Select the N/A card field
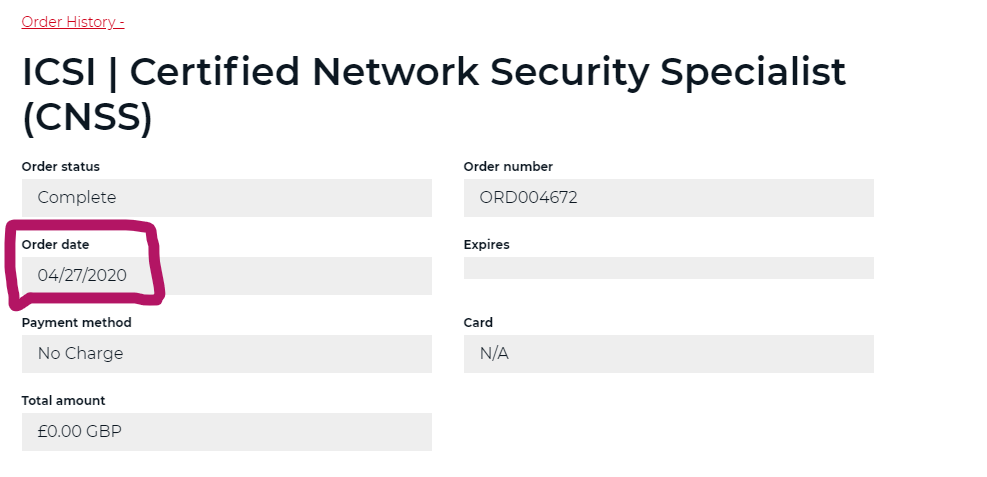The height and width of the screenshot is (477, 987). 668,354
